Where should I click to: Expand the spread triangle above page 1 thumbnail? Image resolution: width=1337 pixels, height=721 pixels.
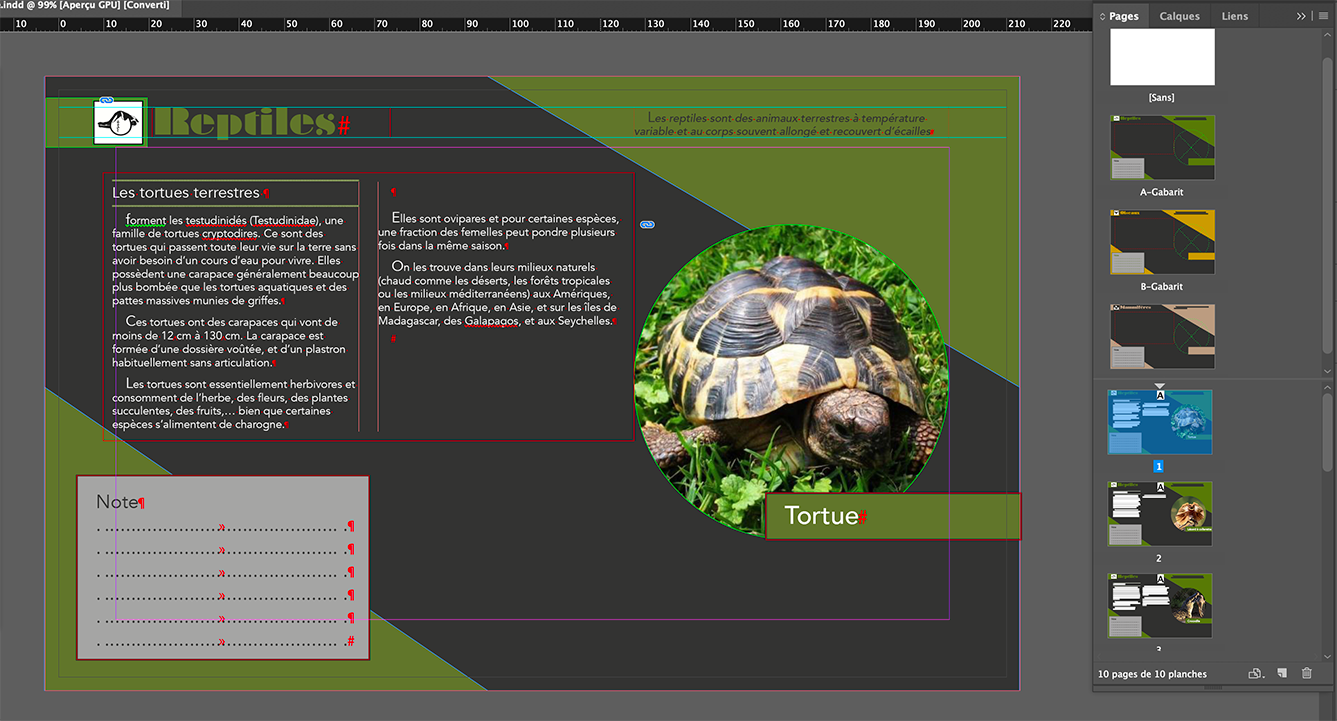(x=1160, y=386)
